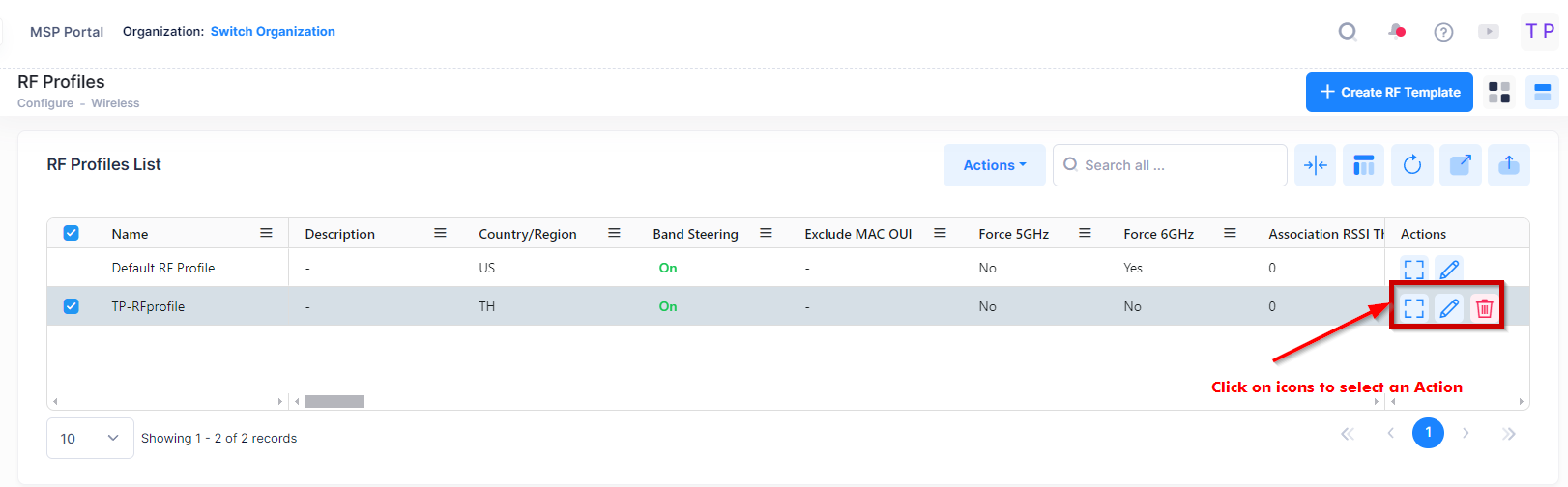This screenshot has width=1568, height=487.
Task: Open the Band Steering column menu
Action: [x=766, y=233]
